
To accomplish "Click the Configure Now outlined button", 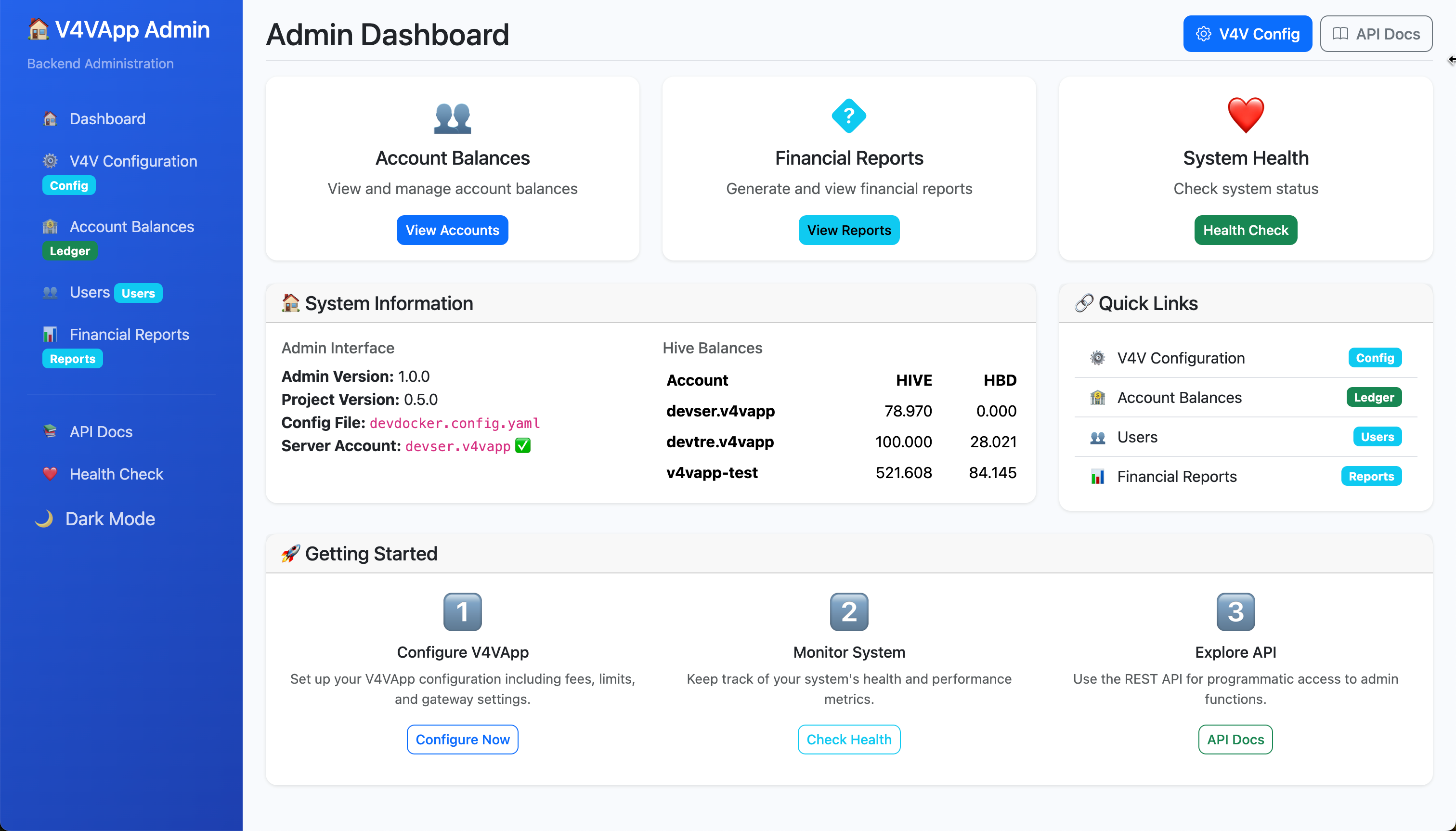I will tap(462, 739).
